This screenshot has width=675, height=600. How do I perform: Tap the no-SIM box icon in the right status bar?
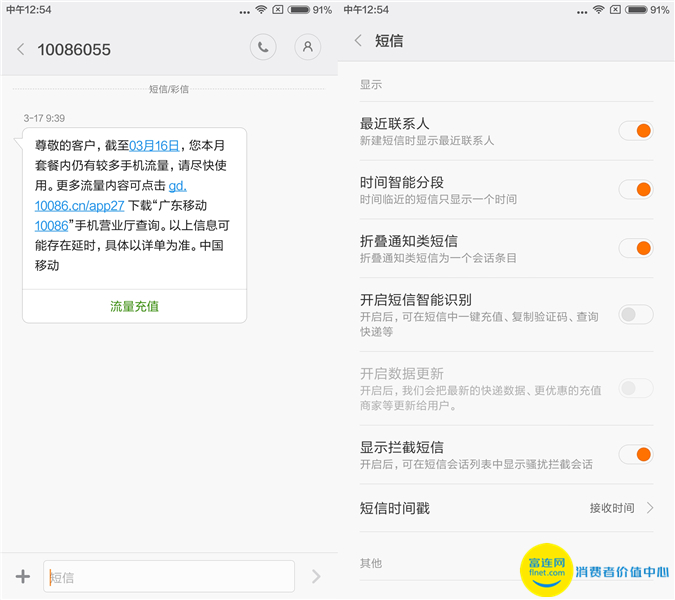616,9
